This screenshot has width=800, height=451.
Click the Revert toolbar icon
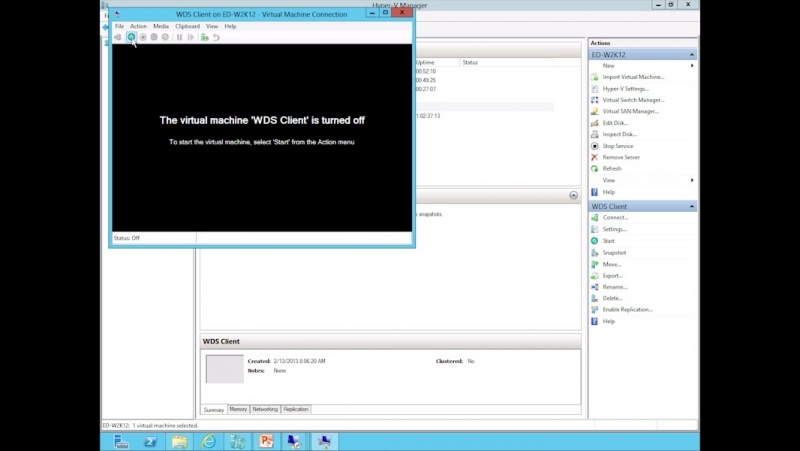[216, 37]
